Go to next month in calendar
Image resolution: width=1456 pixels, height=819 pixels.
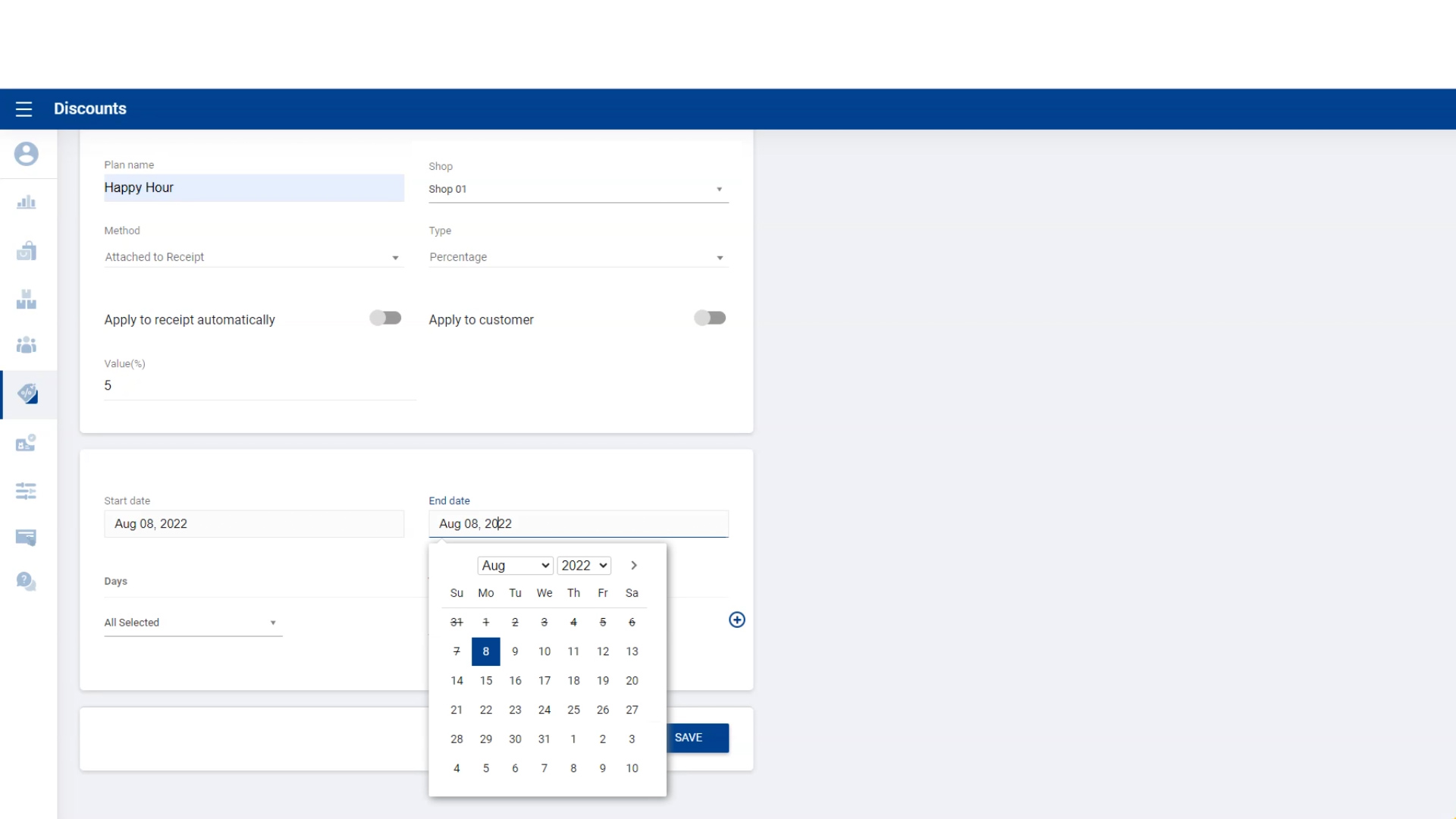click(634, 566)
